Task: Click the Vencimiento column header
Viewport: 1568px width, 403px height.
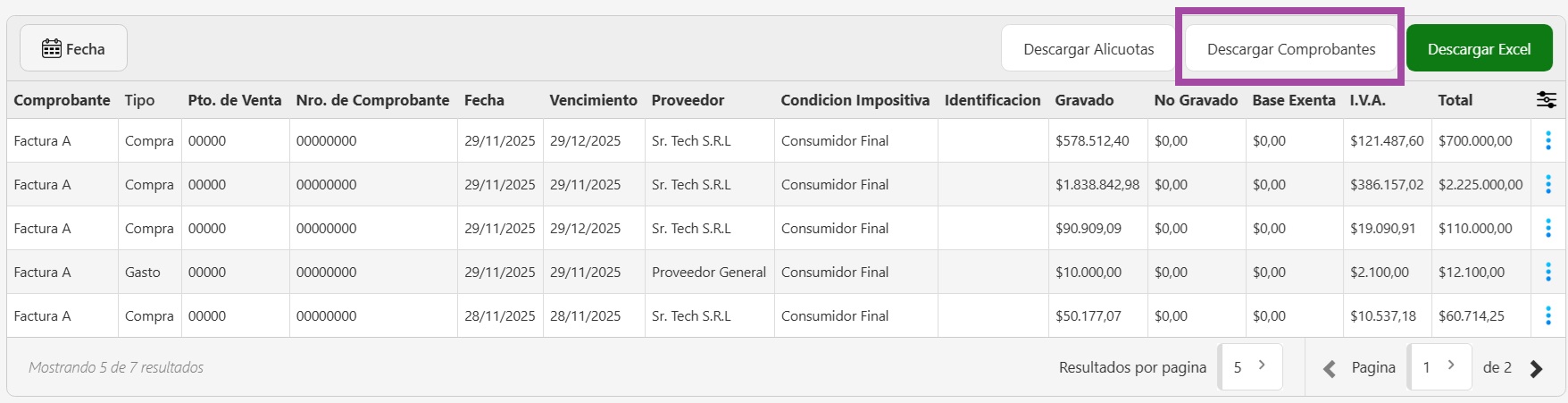Action: tap(593, 100)
